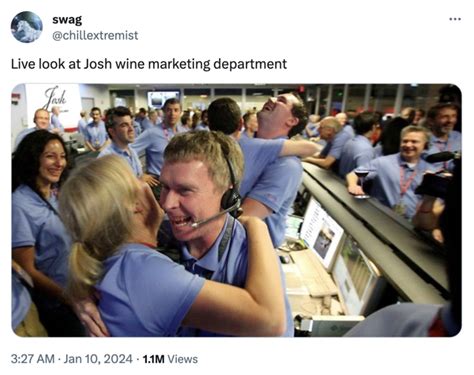Click the video camera at right edge
This screenshot has height=375, width=474.
click(x=437, y=175)
